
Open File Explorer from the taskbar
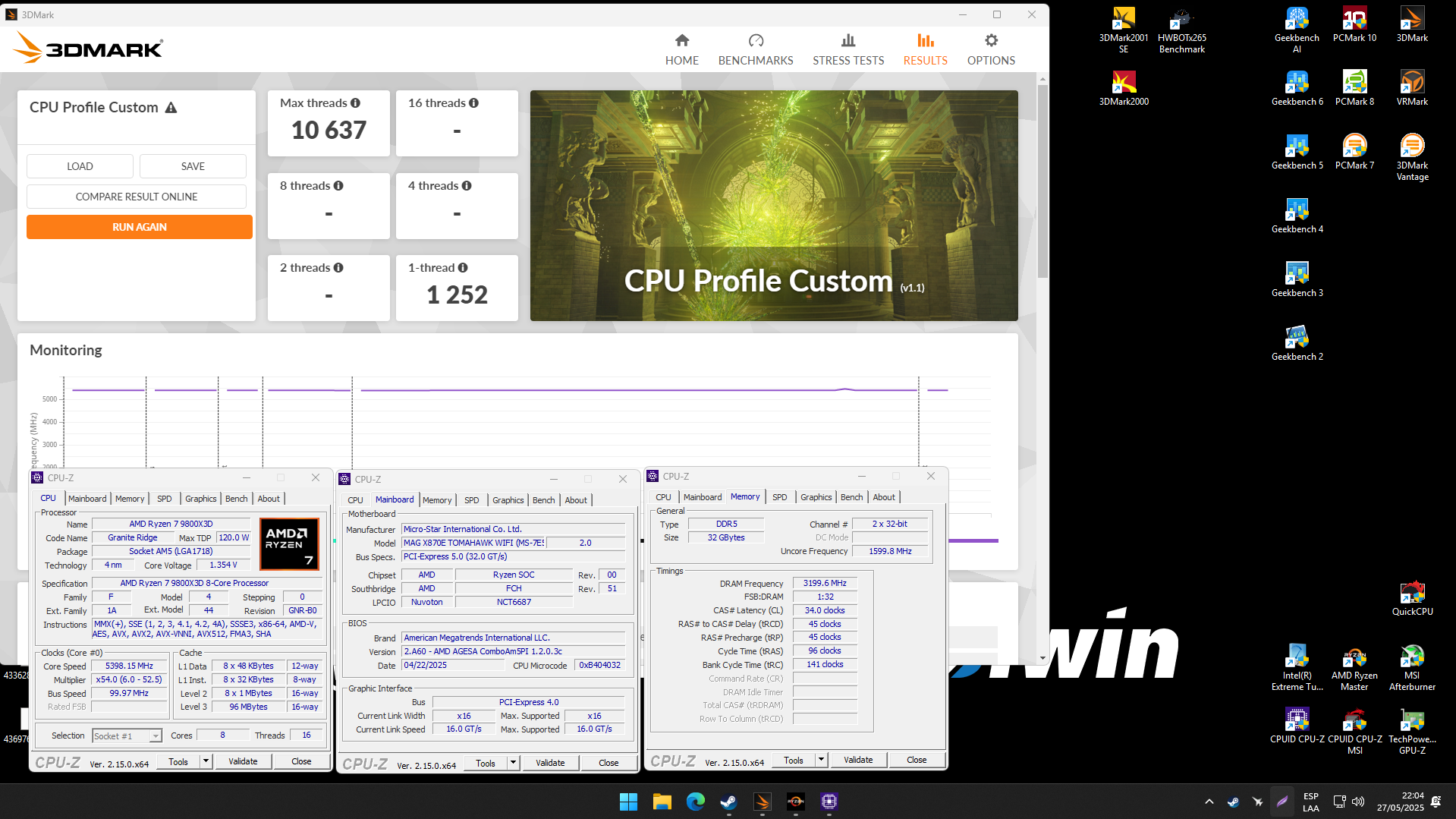[x=662, y=802]
